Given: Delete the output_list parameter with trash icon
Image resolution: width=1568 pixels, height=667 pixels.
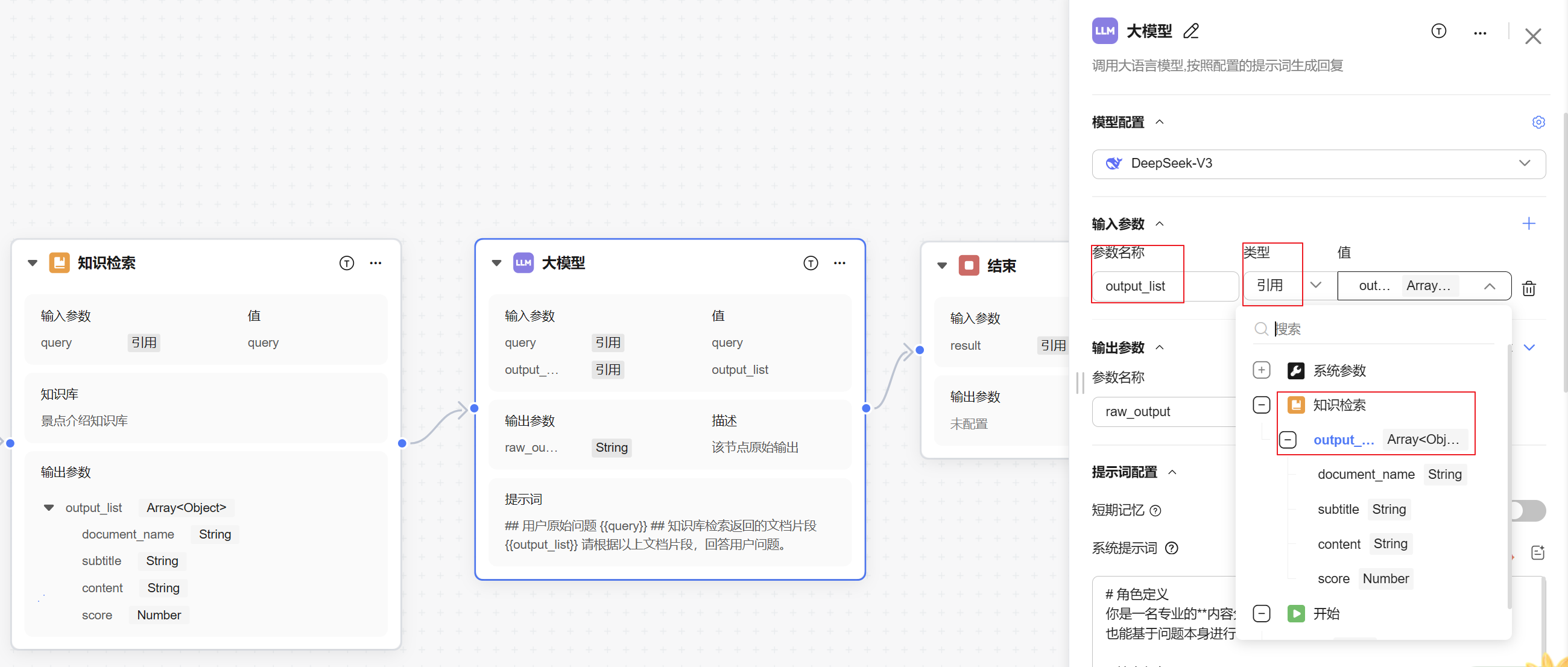Looking at the screenshot, I should coord(1528,288).
